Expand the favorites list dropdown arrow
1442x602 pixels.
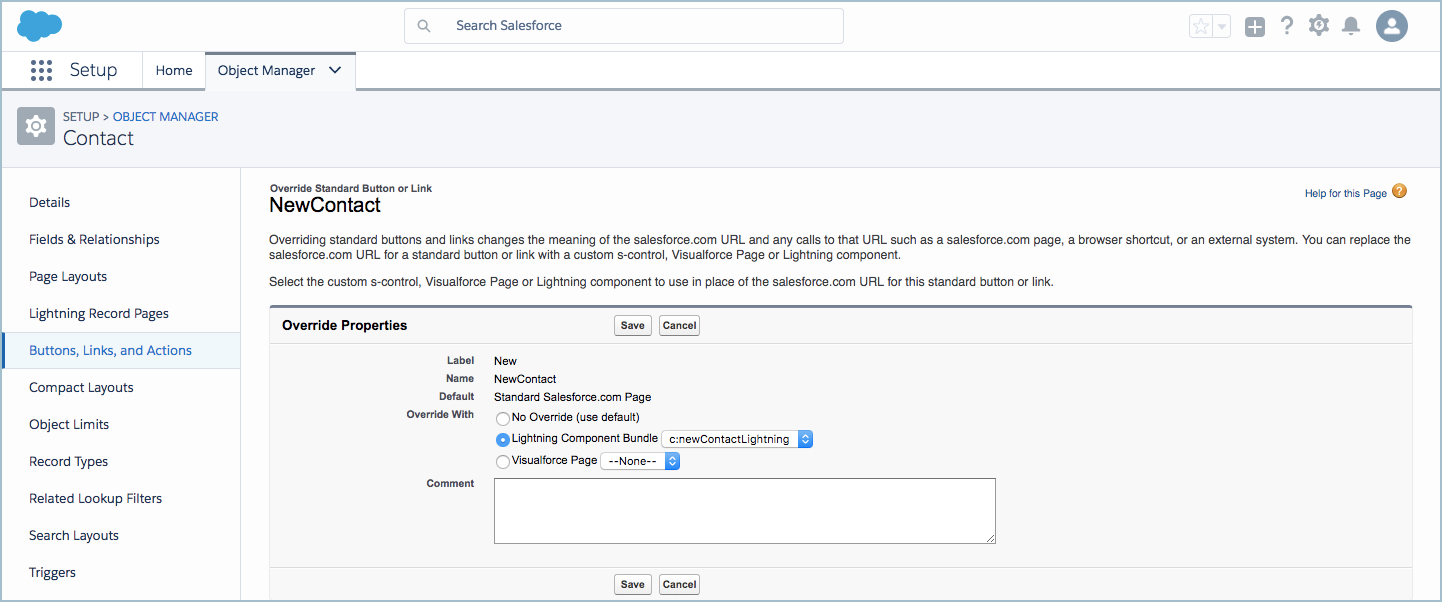1221,27
